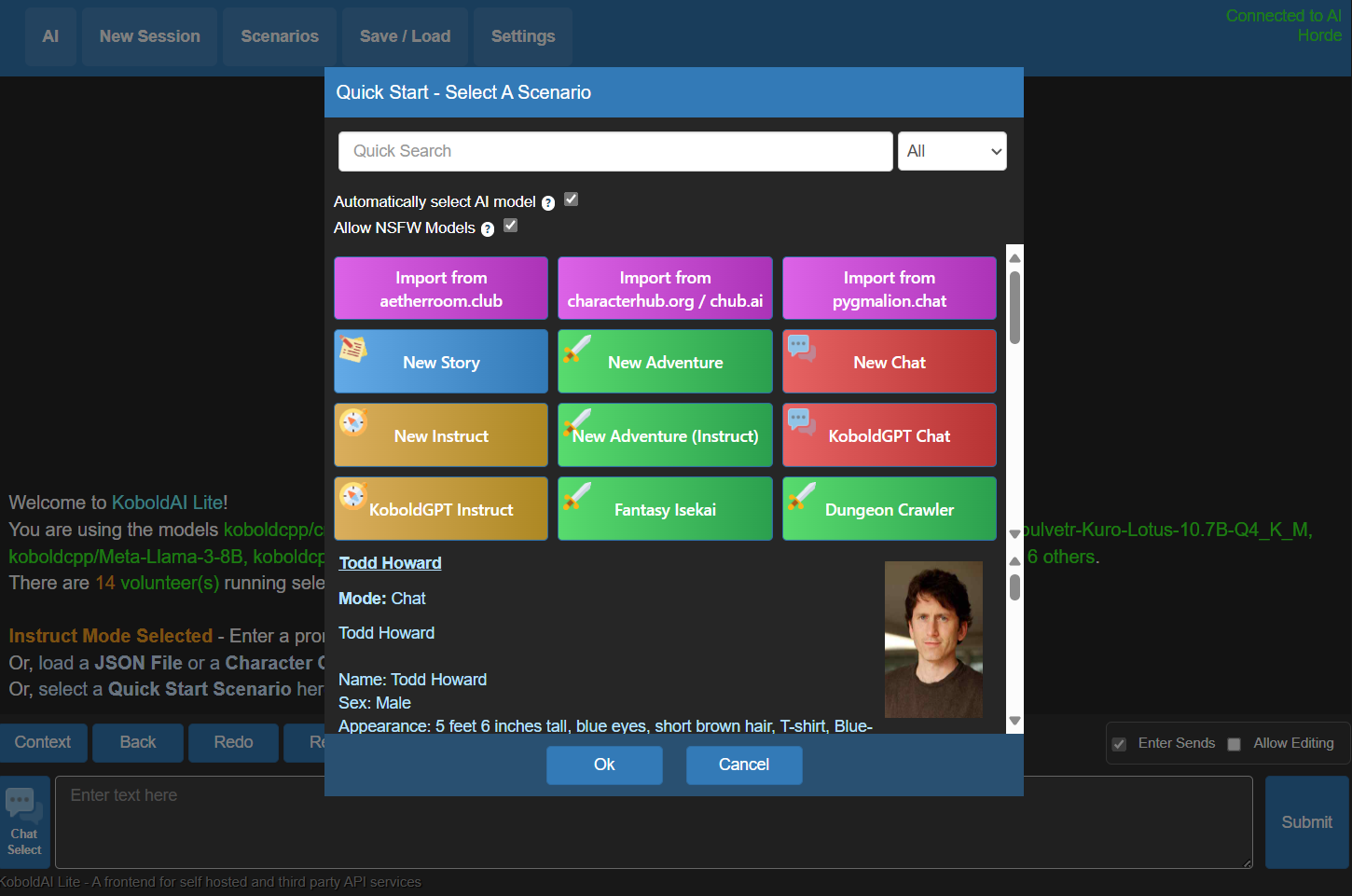The width and height of the screenshot is (1352, 896).
Task: Open the All category filter dropdown
Action: point(952,151)
